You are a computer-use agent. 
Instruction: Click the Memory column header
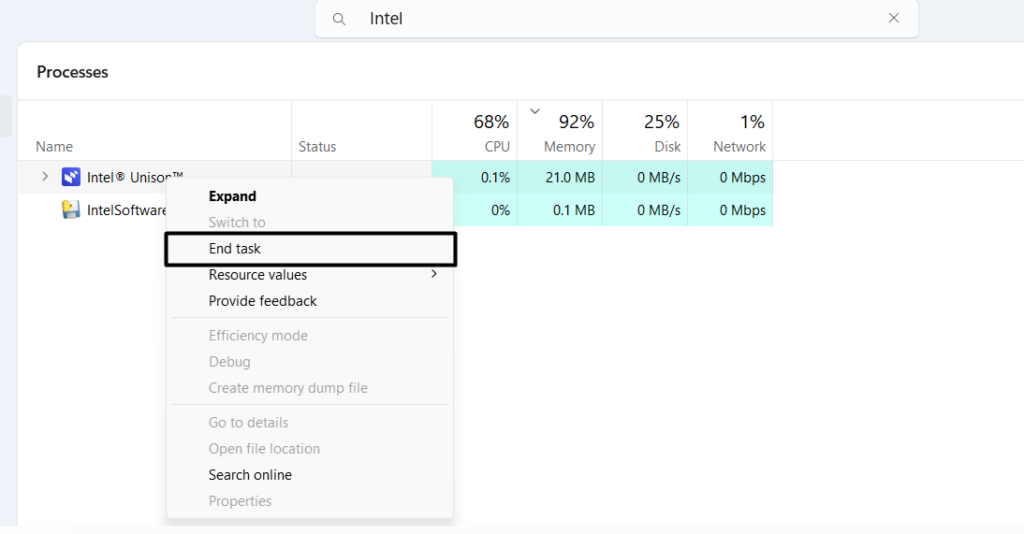pos(568,146)
